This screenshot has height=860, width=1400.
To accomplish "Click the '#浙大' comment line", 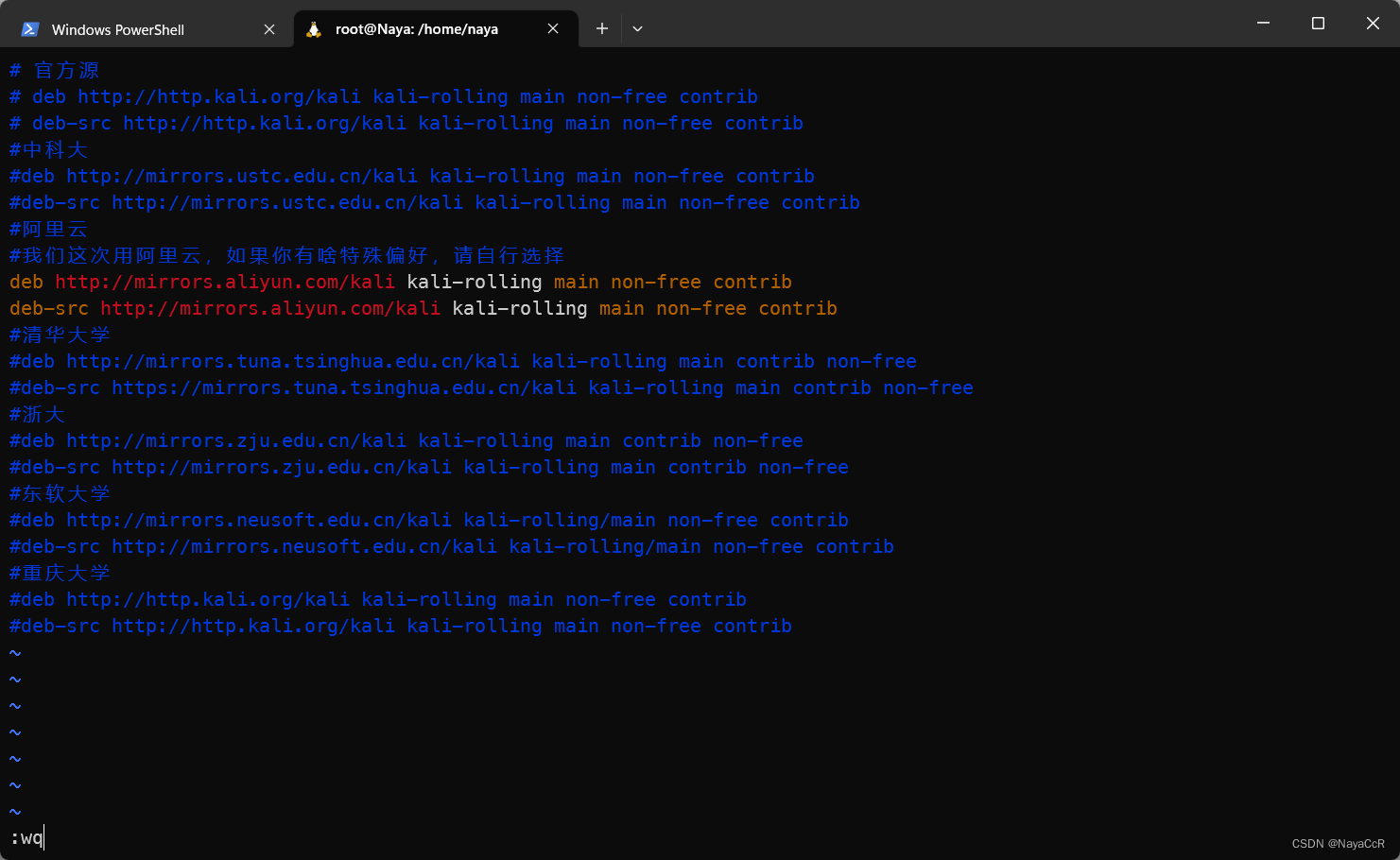I will click(x=37, y=414).
